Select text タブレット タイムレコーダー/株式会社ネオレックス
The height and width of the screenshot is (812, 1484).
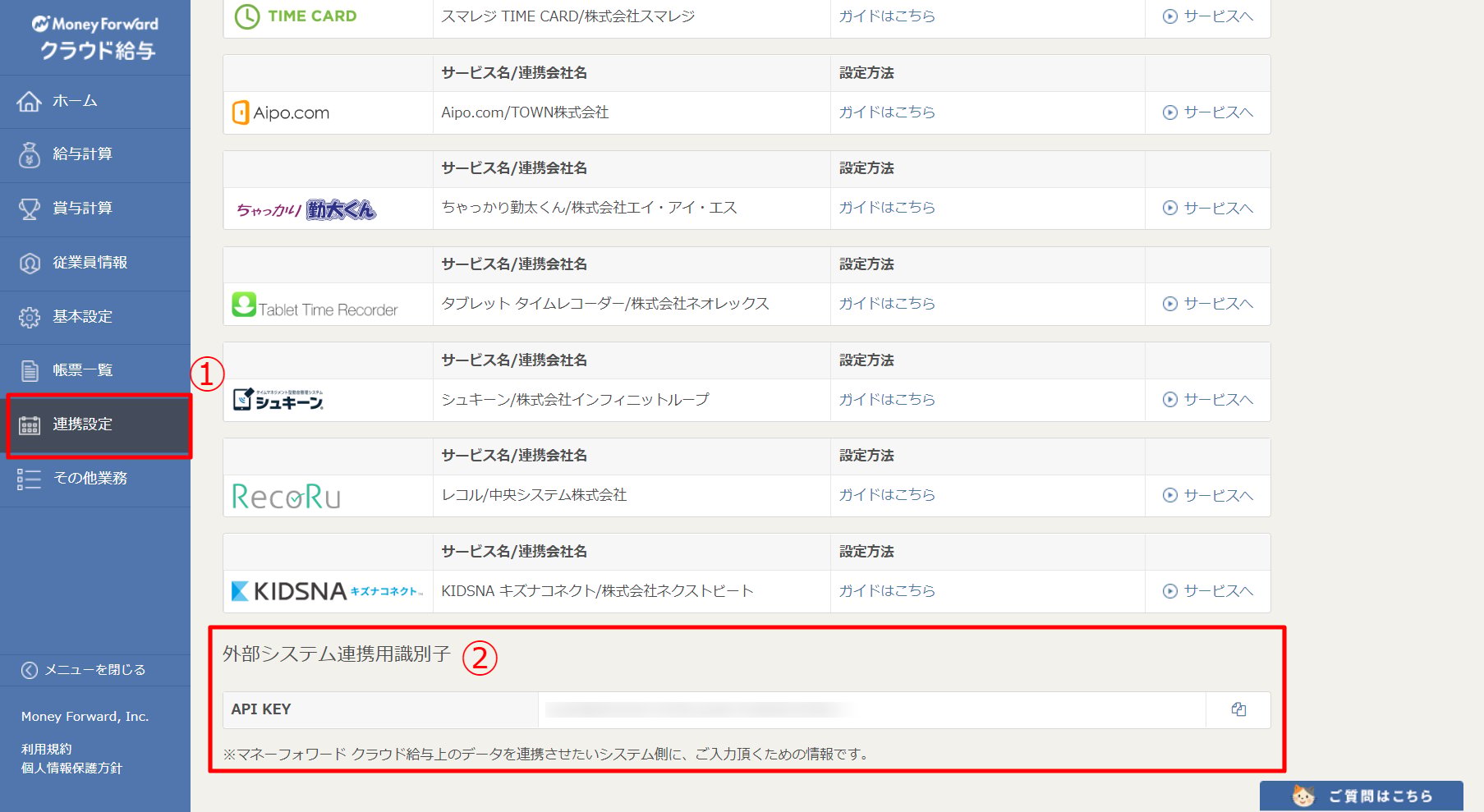(x=605, y=303)
